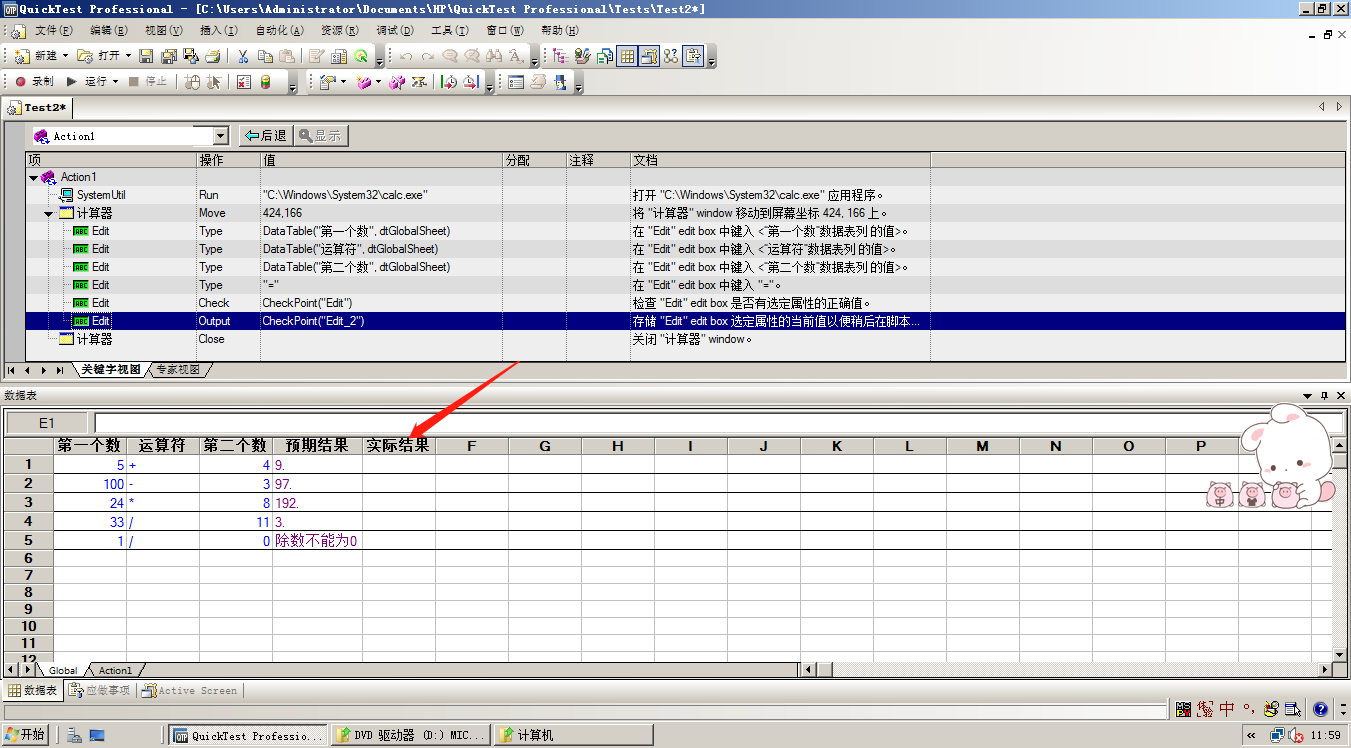Toggle the muted volume tray icon
The width and height of the screenshot is (1351, 748).
point(1297,735)
